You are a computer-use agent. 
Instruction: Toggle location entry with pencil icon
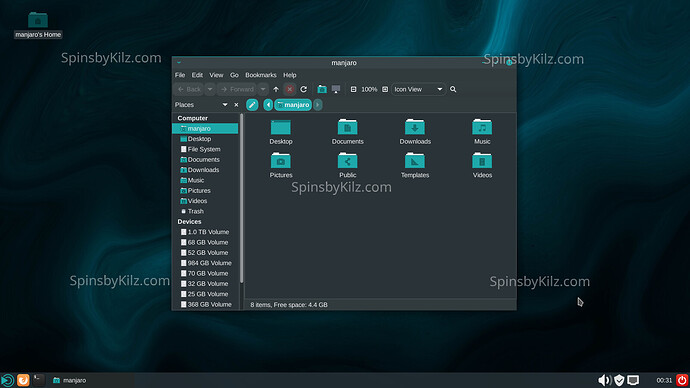pos(252,105)
